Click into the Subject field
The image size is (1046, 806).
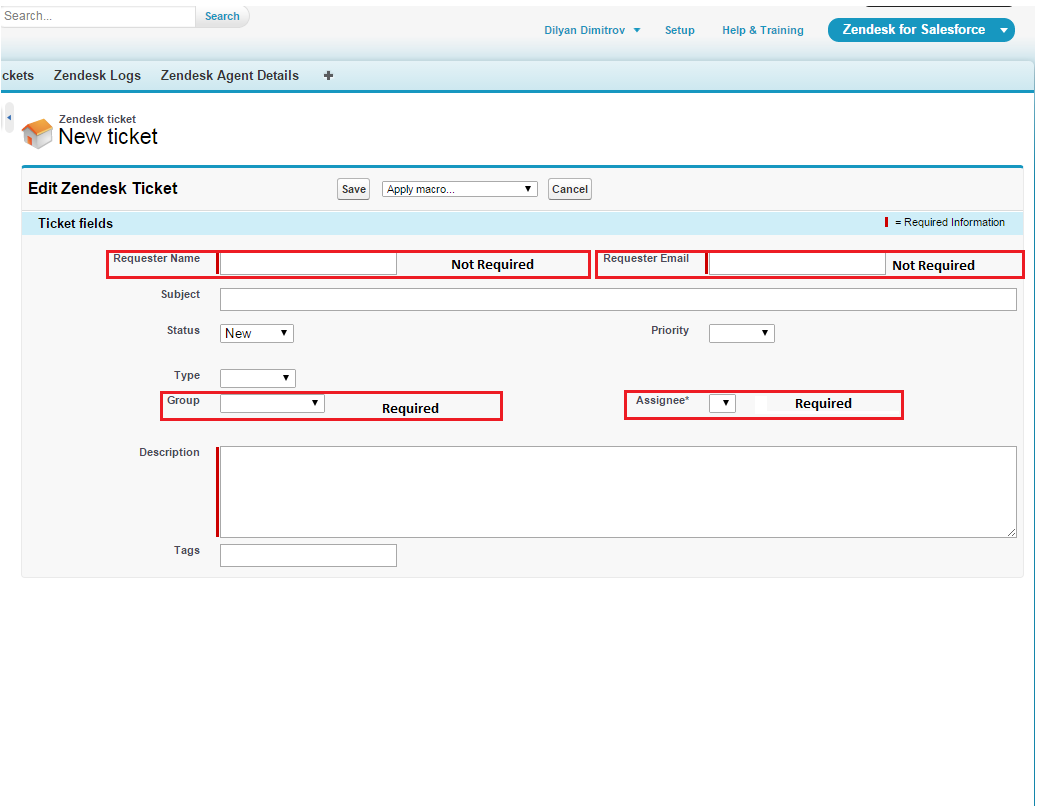click(x=618, y=300)
